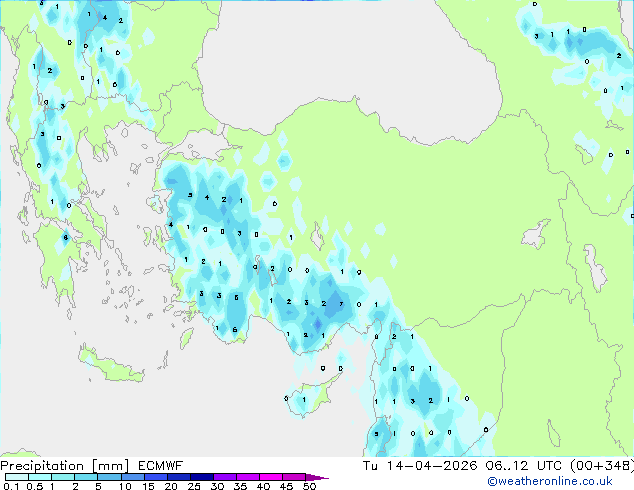This screenshot has height=490, width=634.
Task: Pick the 0.5–1 mm legend swatch
Action: (x=40, y=477)
